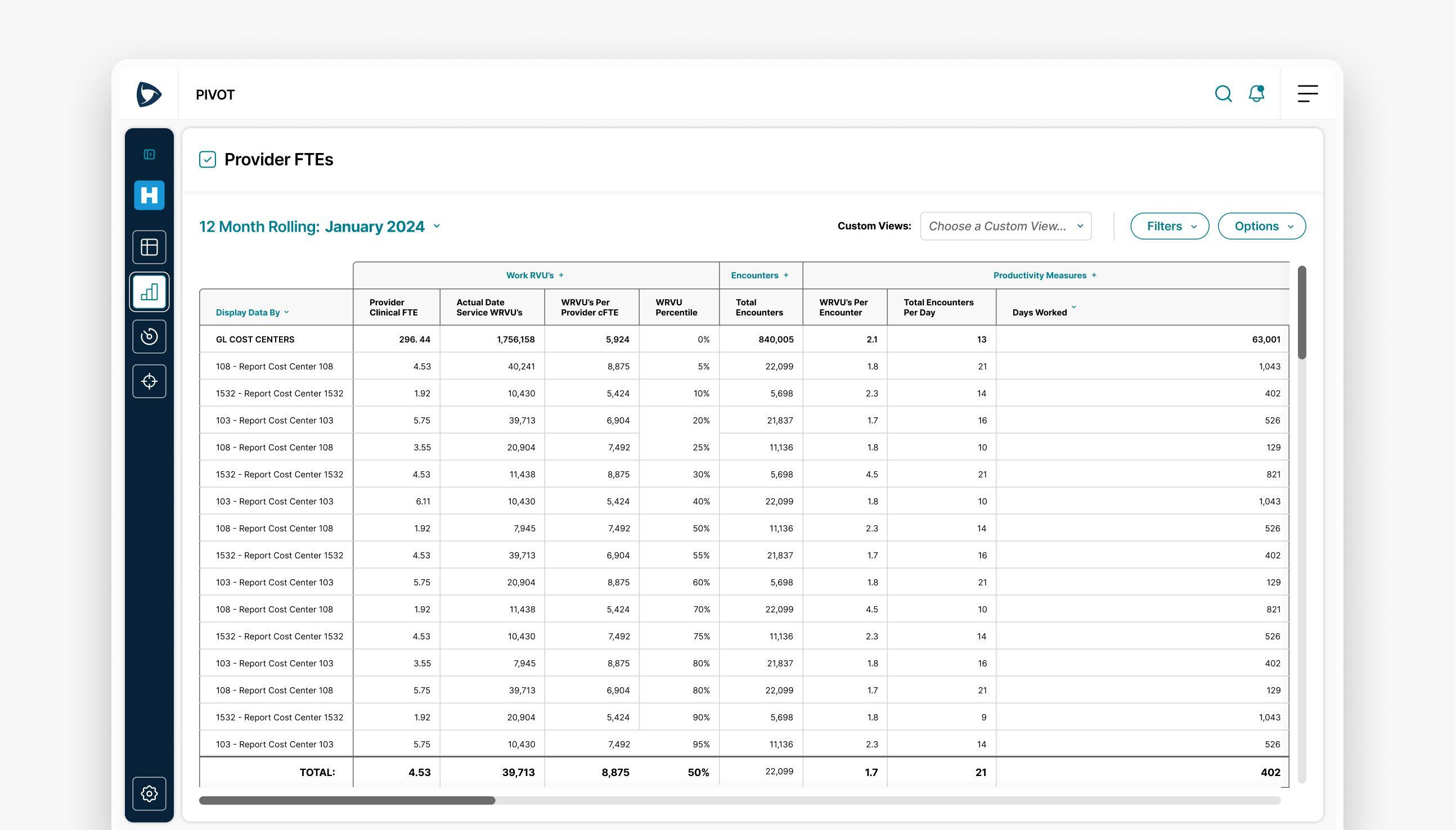Open the table layout sidebar icon

coord(149,247)
